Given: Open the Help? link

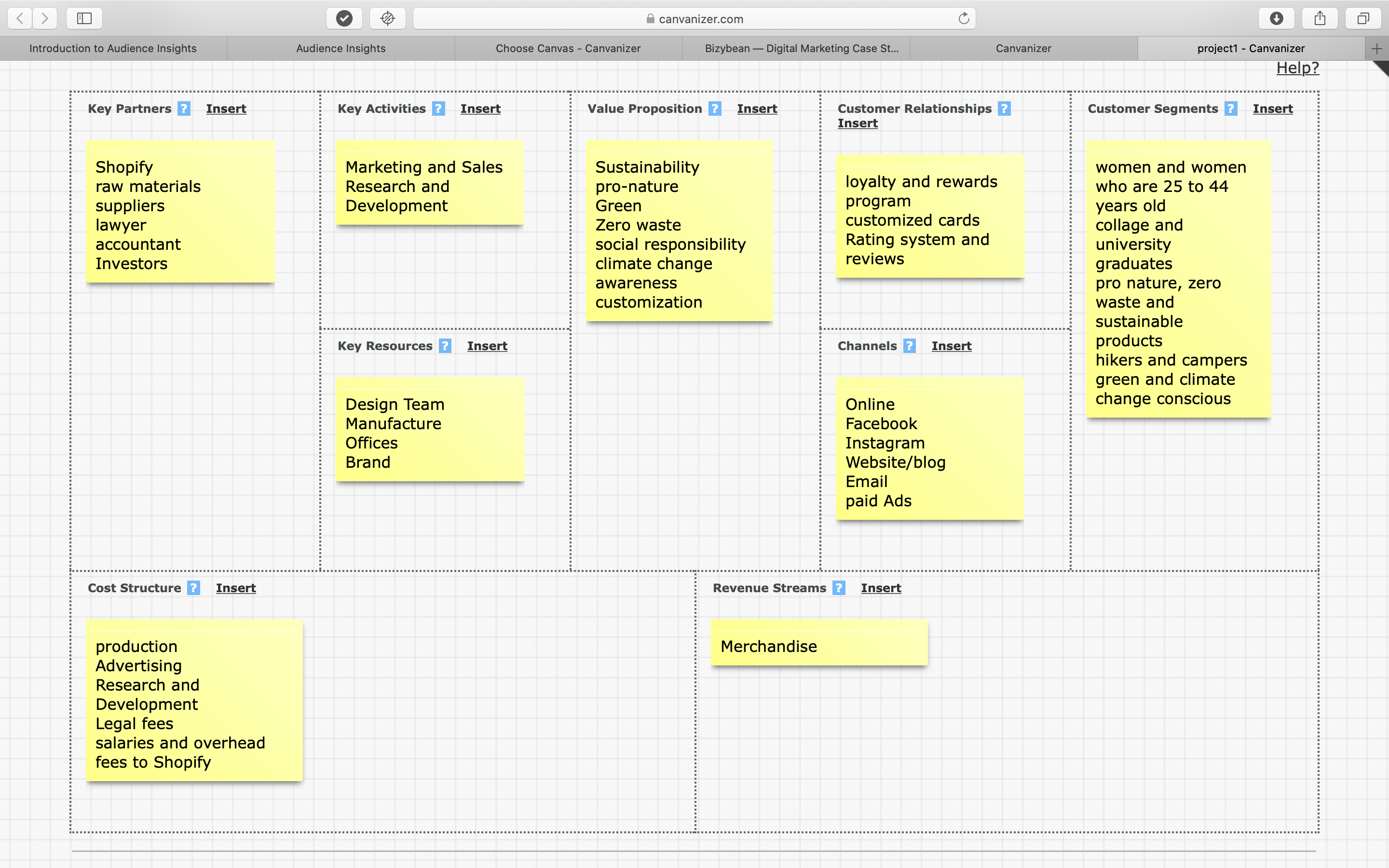Looking at the screenshot, I should click(x=1297, y=68).
